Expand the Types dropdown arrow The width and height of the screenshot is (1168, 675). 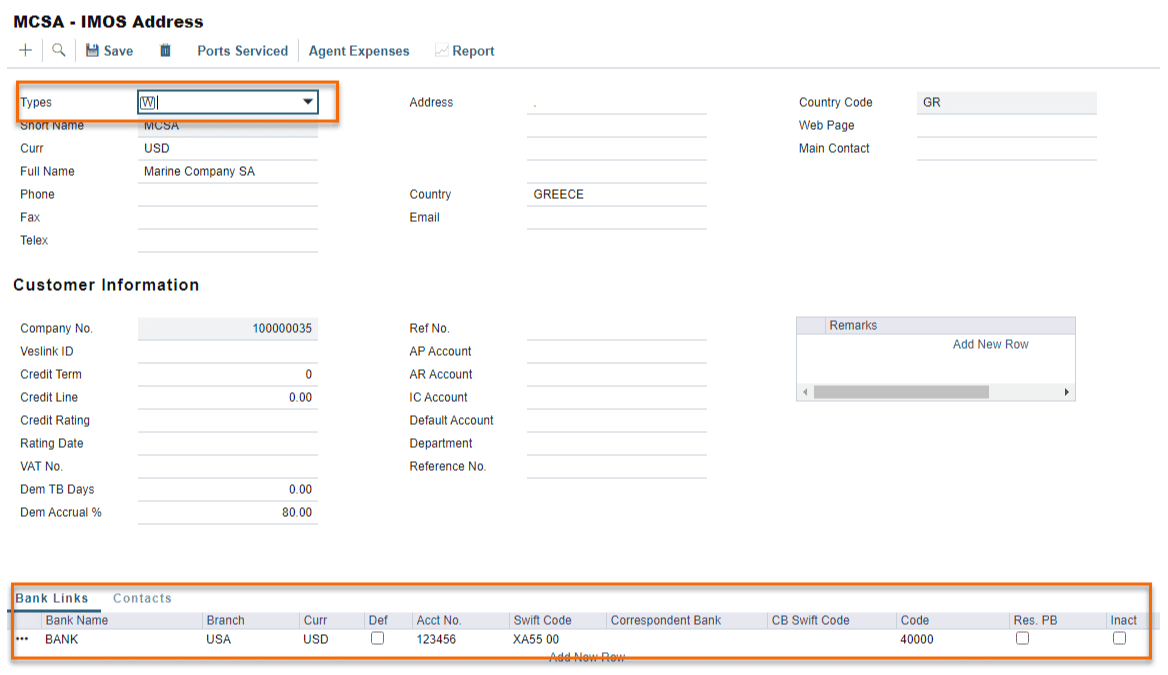click(x=308, y=102)
